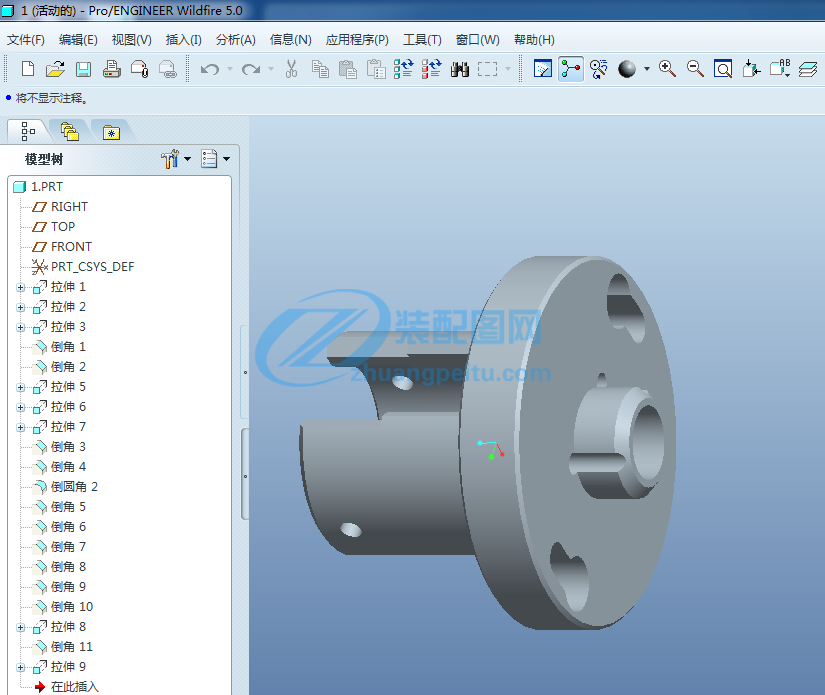Undo the last action
The width and height of the screenshot is (825, 695).
210,69
